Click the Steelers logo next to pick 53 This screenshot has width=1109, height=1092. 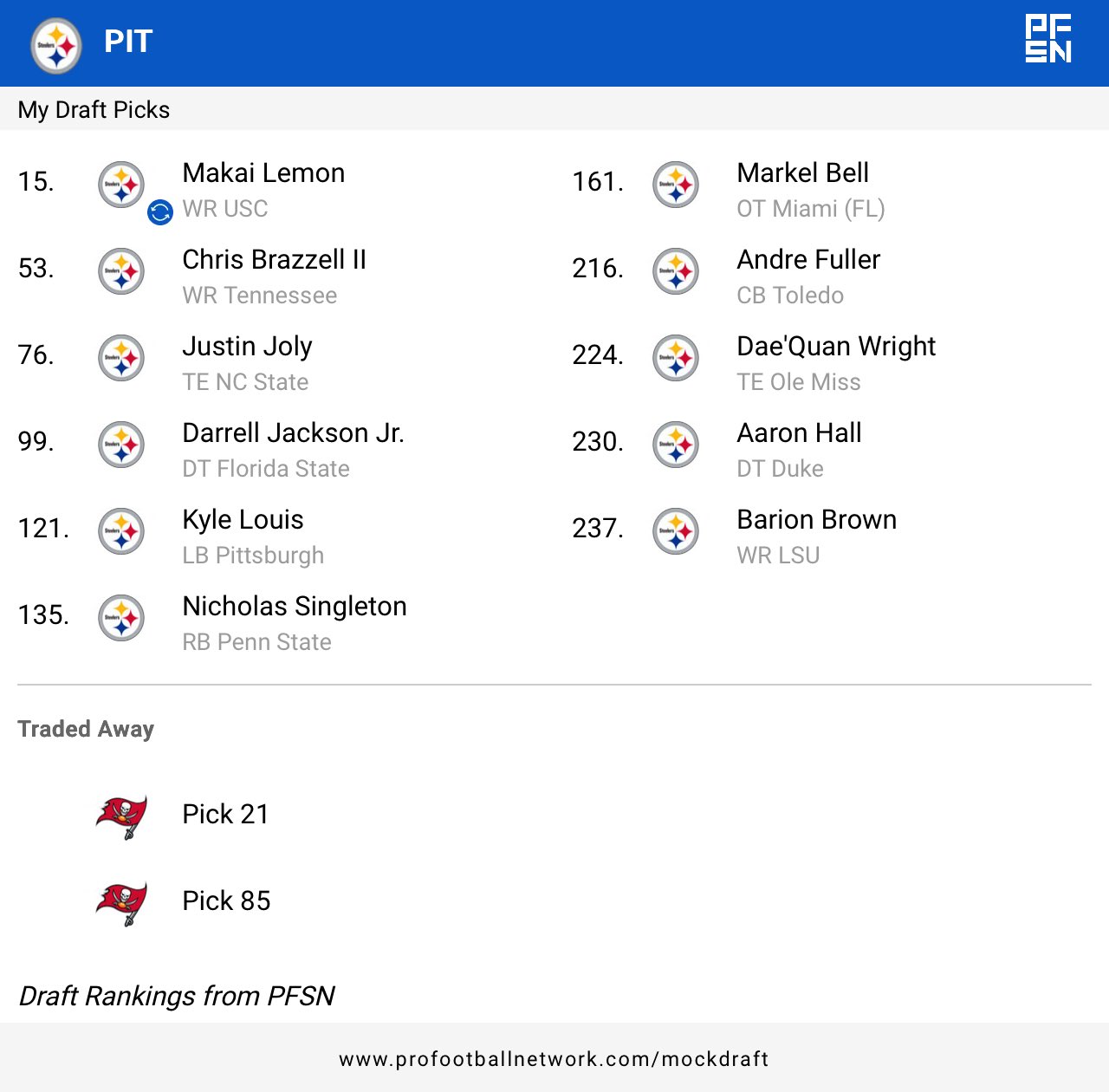(121, 271)
